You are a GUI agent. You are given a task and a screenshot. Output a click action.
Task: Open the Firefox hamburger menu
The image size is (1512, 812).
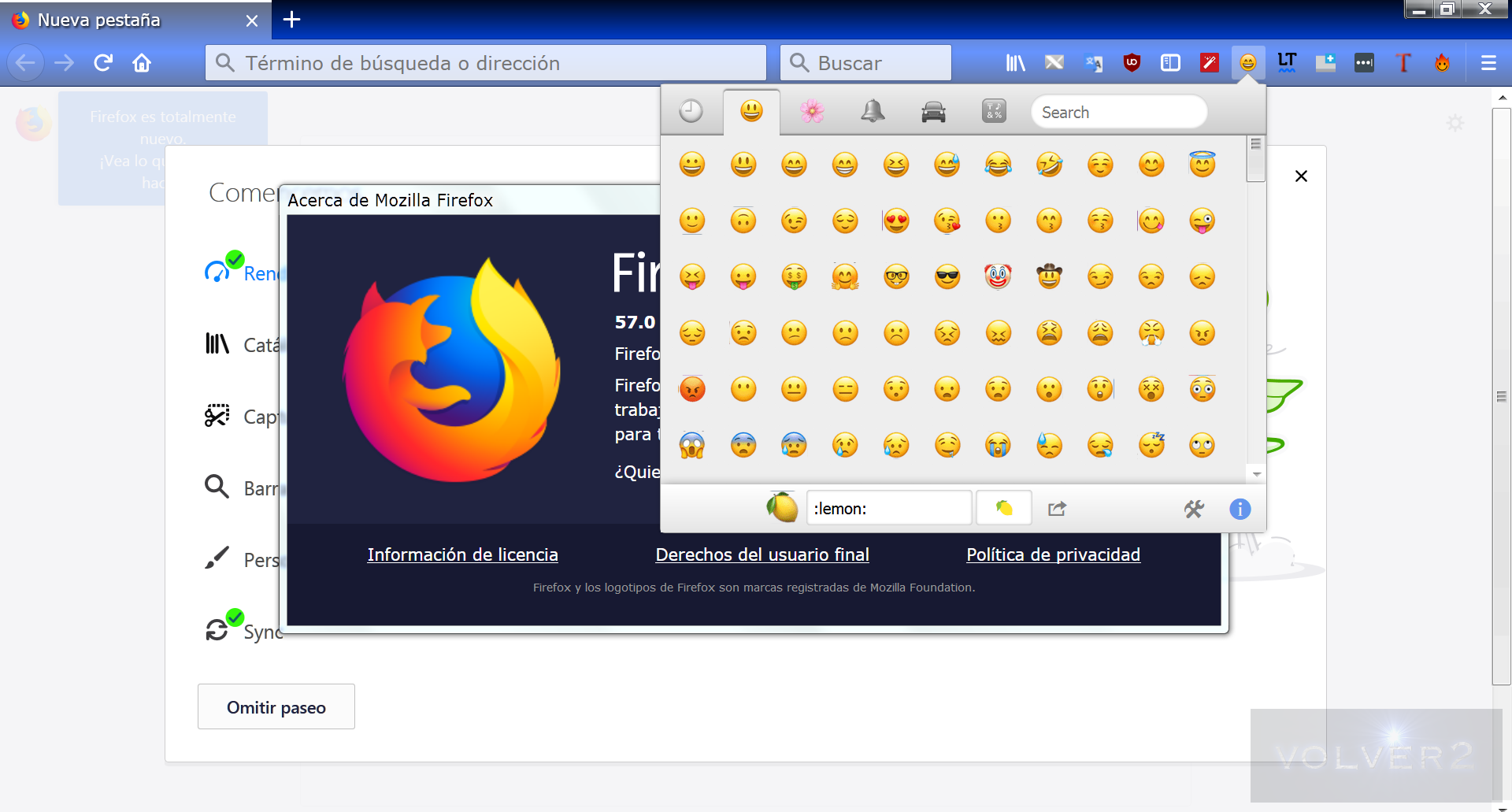tap(1488, 62)
